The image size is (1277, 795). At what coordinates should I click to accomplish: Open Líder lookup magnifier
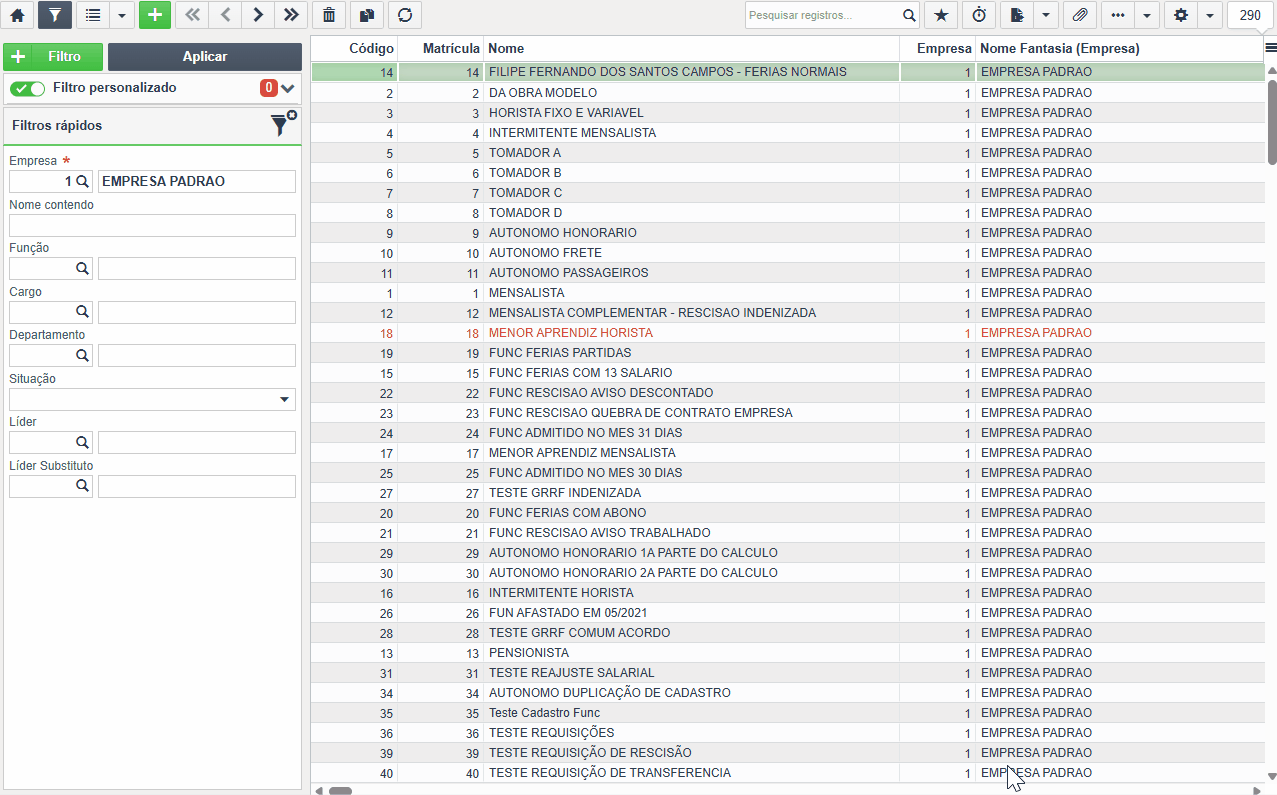[83, 442]
